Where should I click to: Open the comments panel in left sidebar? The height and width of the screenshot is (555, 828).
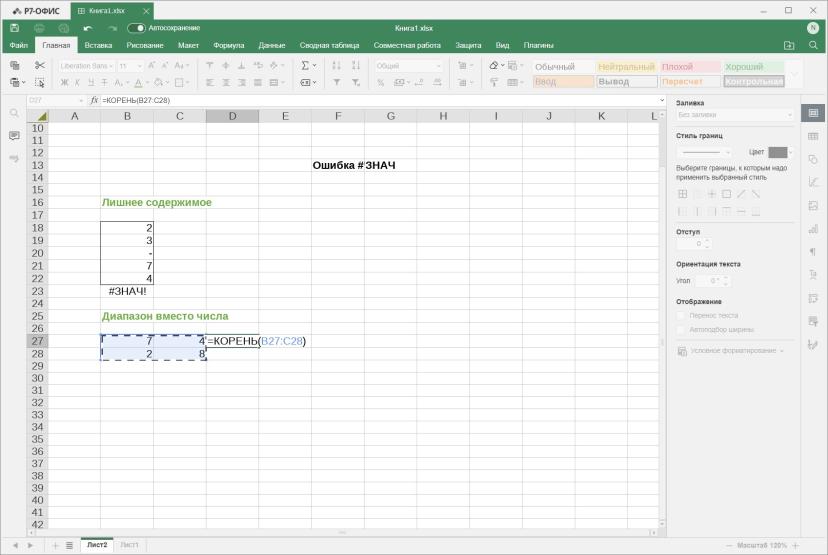(x=14, y=136)
